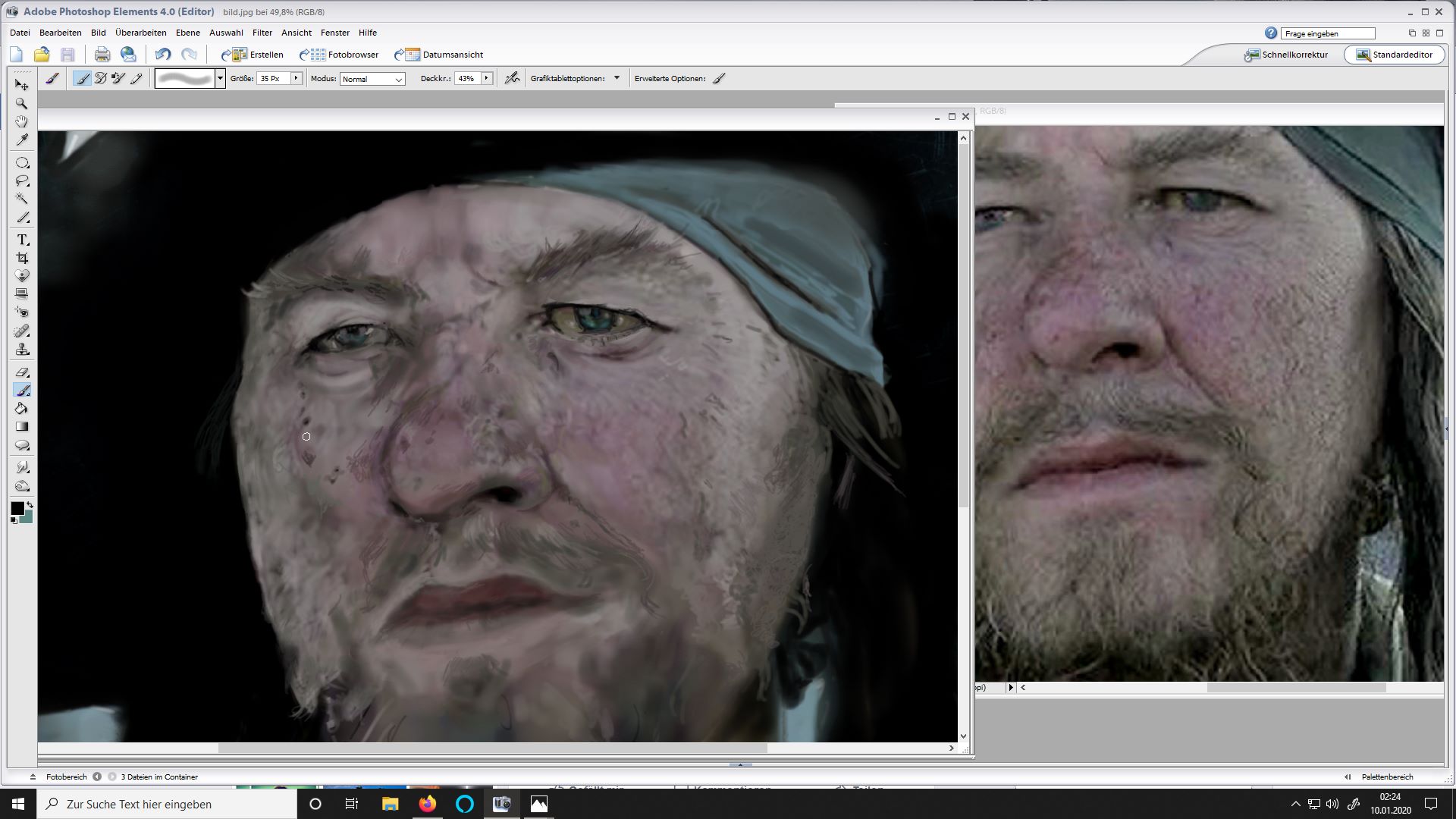Viewport: 1456px width, 819px height.
Task: Select the Eraser tool
Action: point(22,372)
